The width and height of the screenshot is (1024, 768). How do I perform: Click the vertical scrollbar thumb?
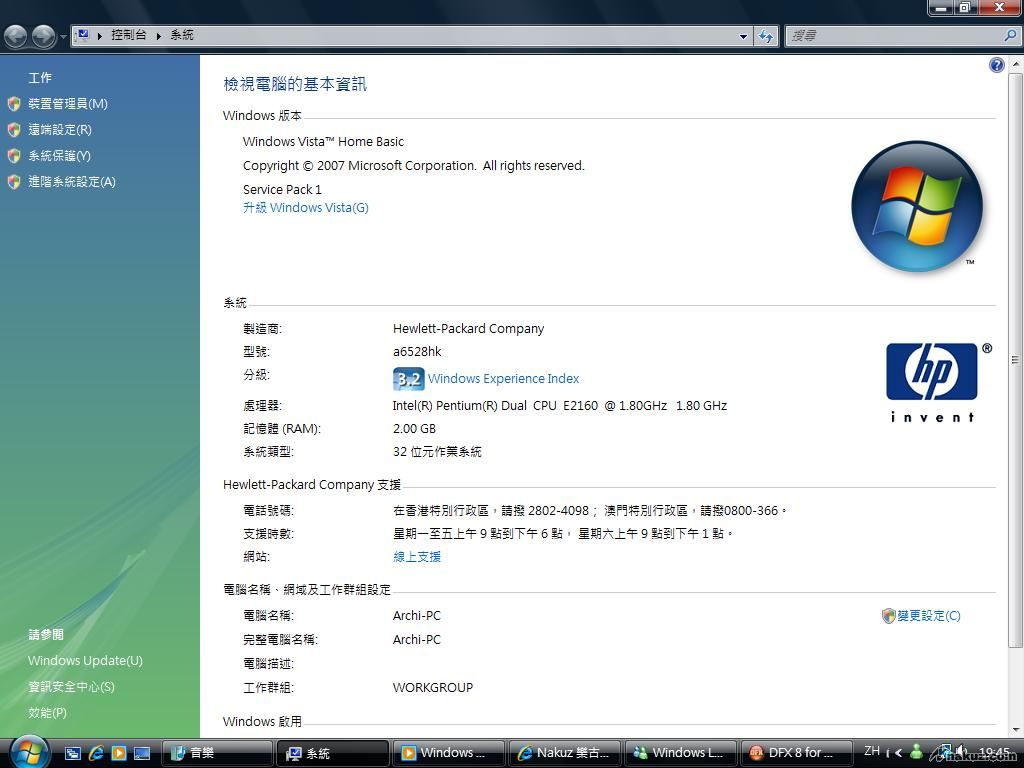[1015, 359]
